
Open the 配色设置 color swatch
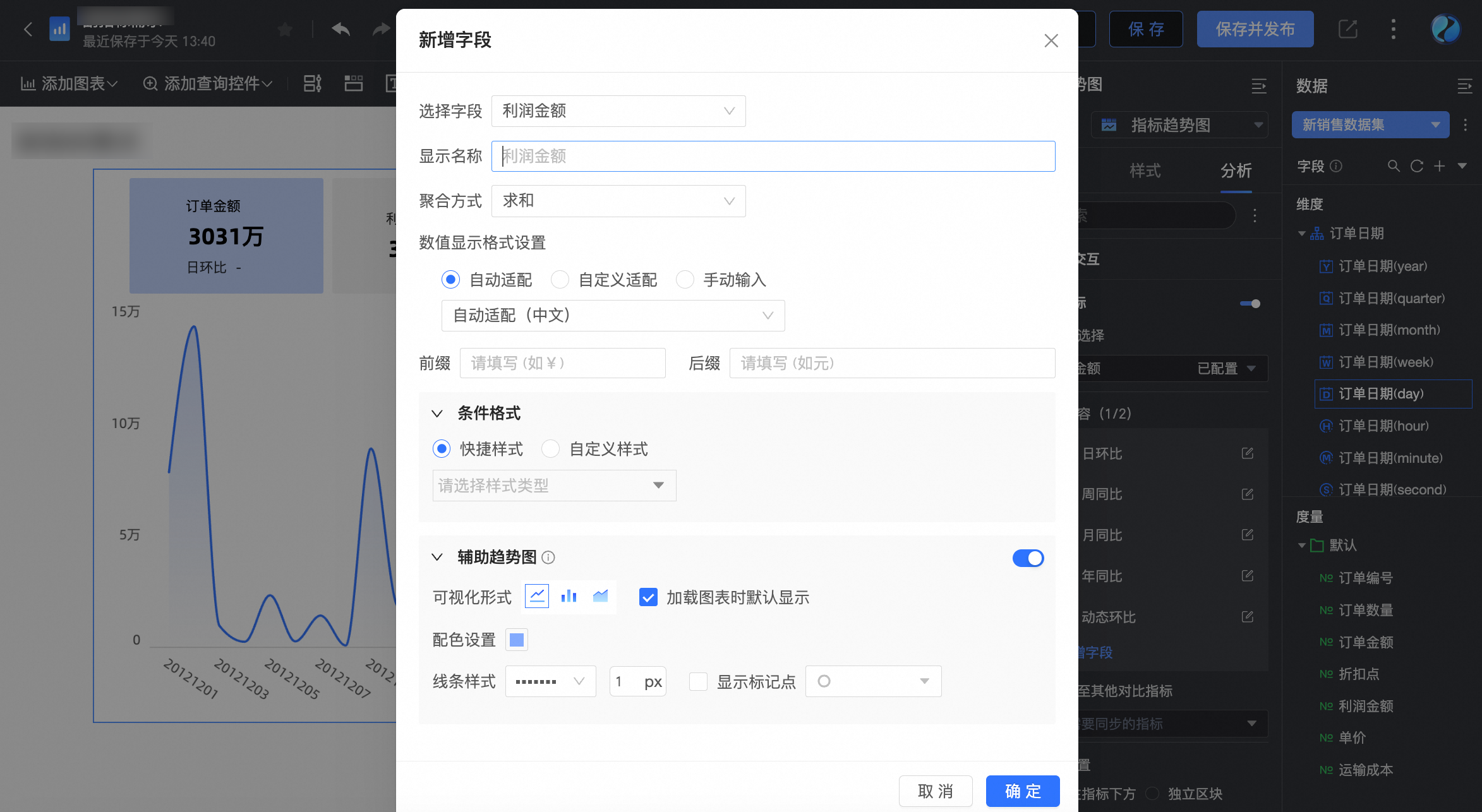click(x=517, y=640)
